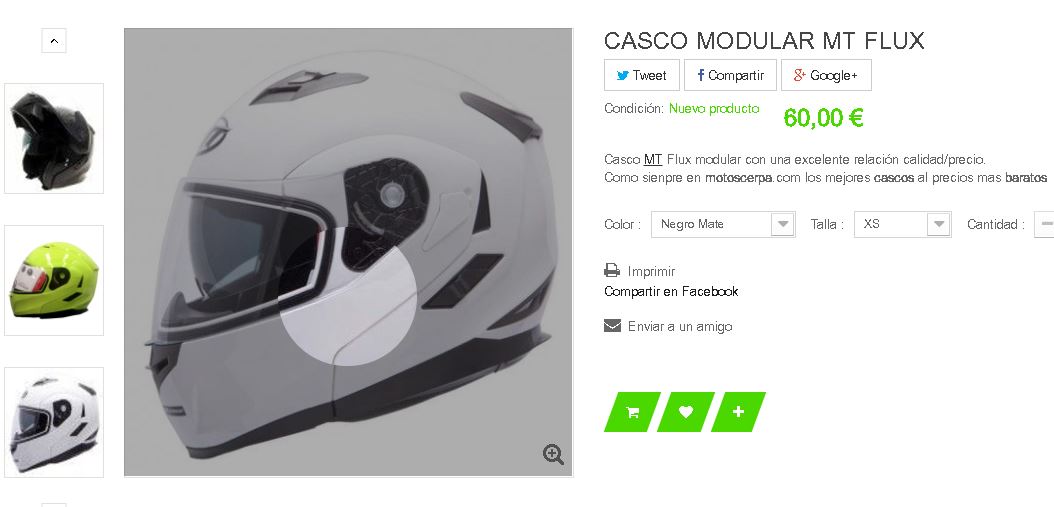The height and width of the screenshot is (507, 1054).
Task: Open the Enviar a un amigo link
Action: click(680, 326)
